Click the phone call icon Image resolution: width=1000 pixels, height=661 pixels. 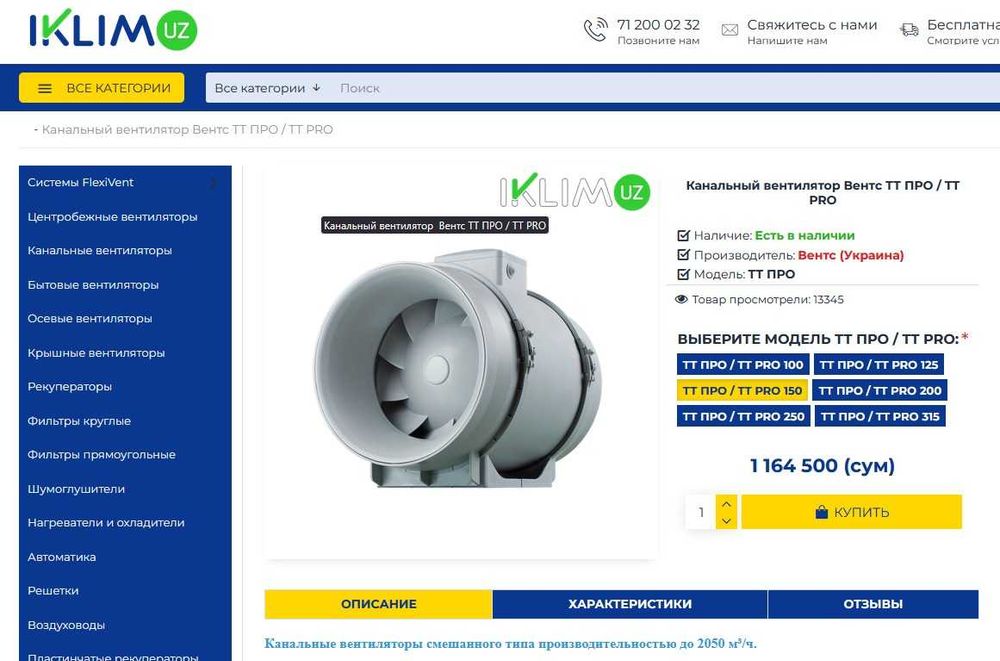(x=595, y=30)
